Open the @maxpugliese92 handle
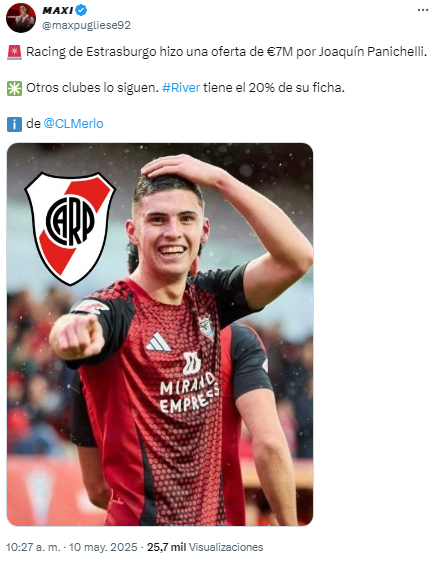The image size is (433, 562). pyautogui.click(x=86, y=25)
